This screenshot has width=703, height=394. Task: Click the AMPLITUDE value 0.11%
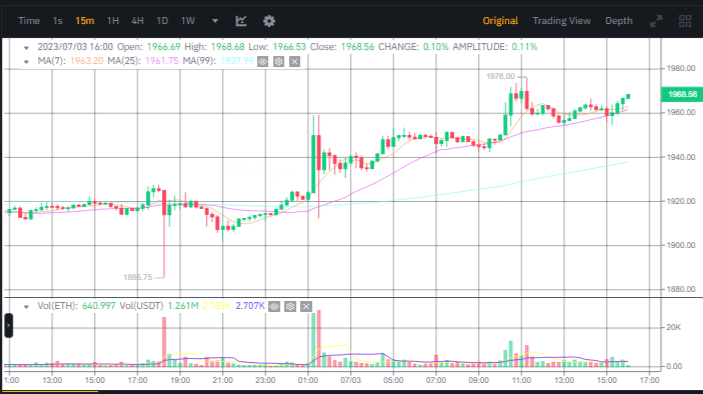(x=524, y=47)
